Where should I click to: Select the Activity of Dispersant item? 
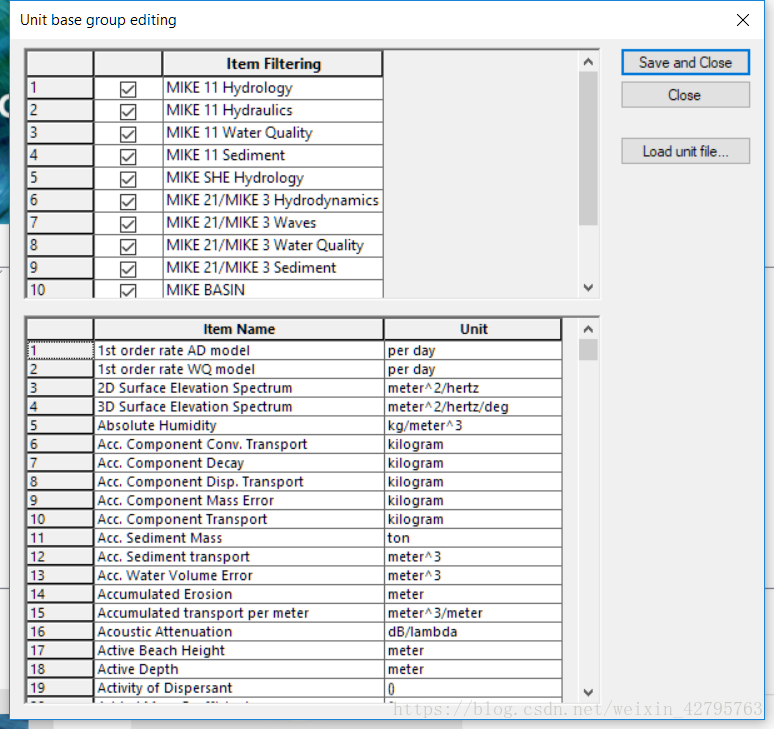point(239,688)
